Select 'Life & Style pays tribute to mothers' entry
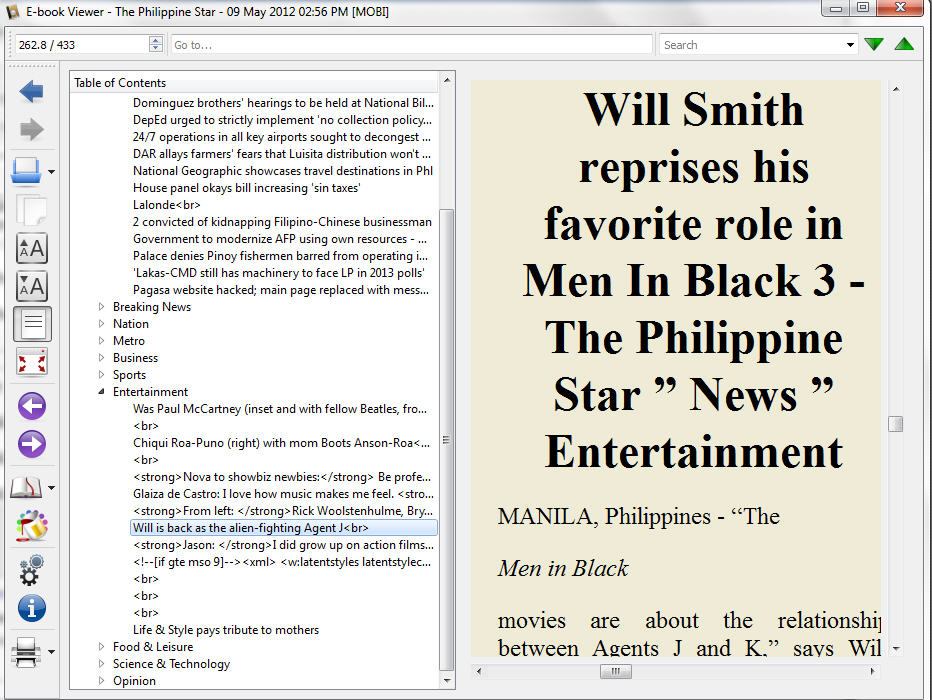 [226, 630]
